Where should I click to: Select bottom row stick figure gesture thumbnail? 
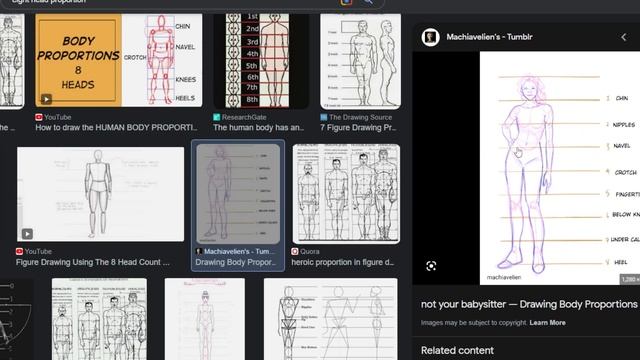click(330, 319)
